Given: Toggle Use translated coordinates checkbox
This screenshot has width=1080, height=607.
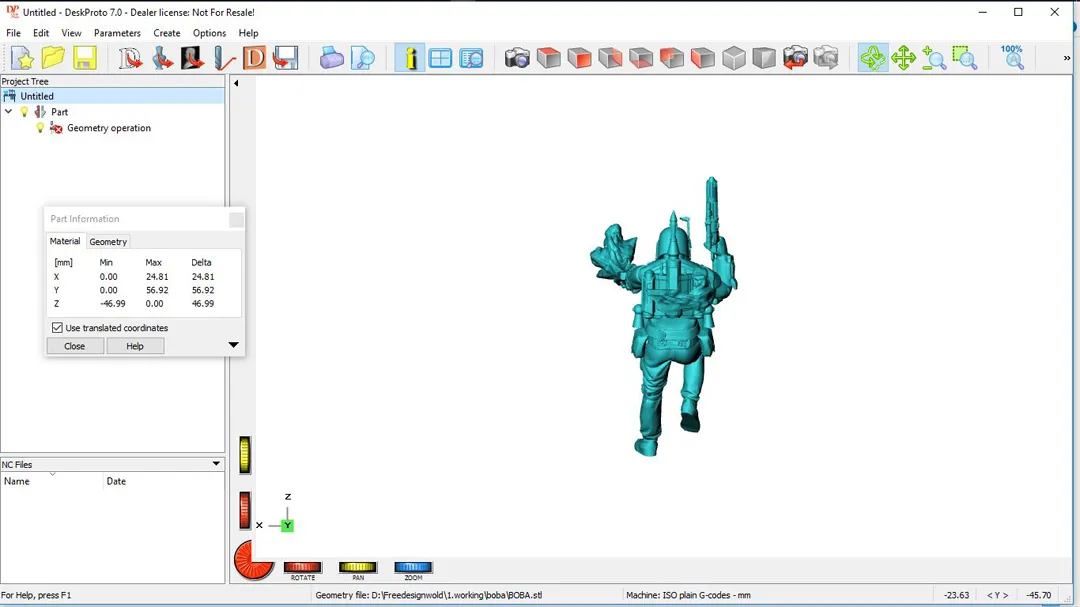Looking at the screenshot, I should 57,328.
